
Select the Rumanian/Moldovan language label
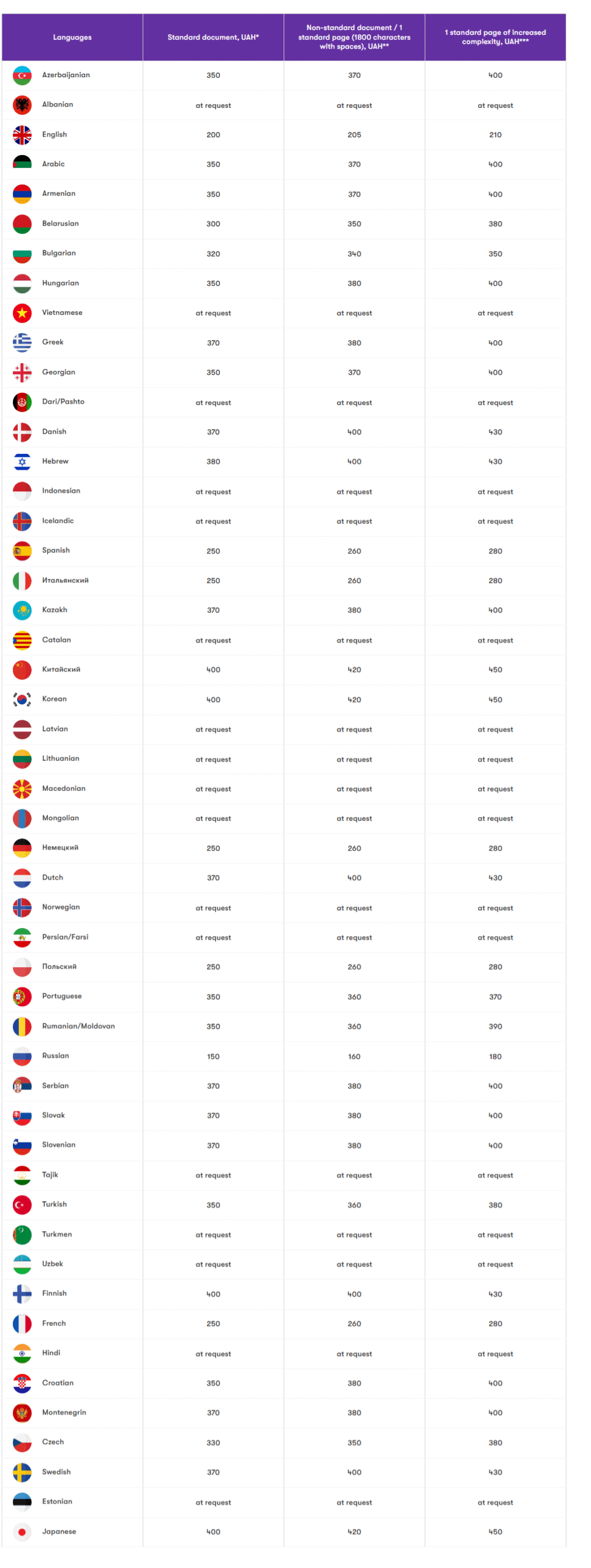point(78,1026)
